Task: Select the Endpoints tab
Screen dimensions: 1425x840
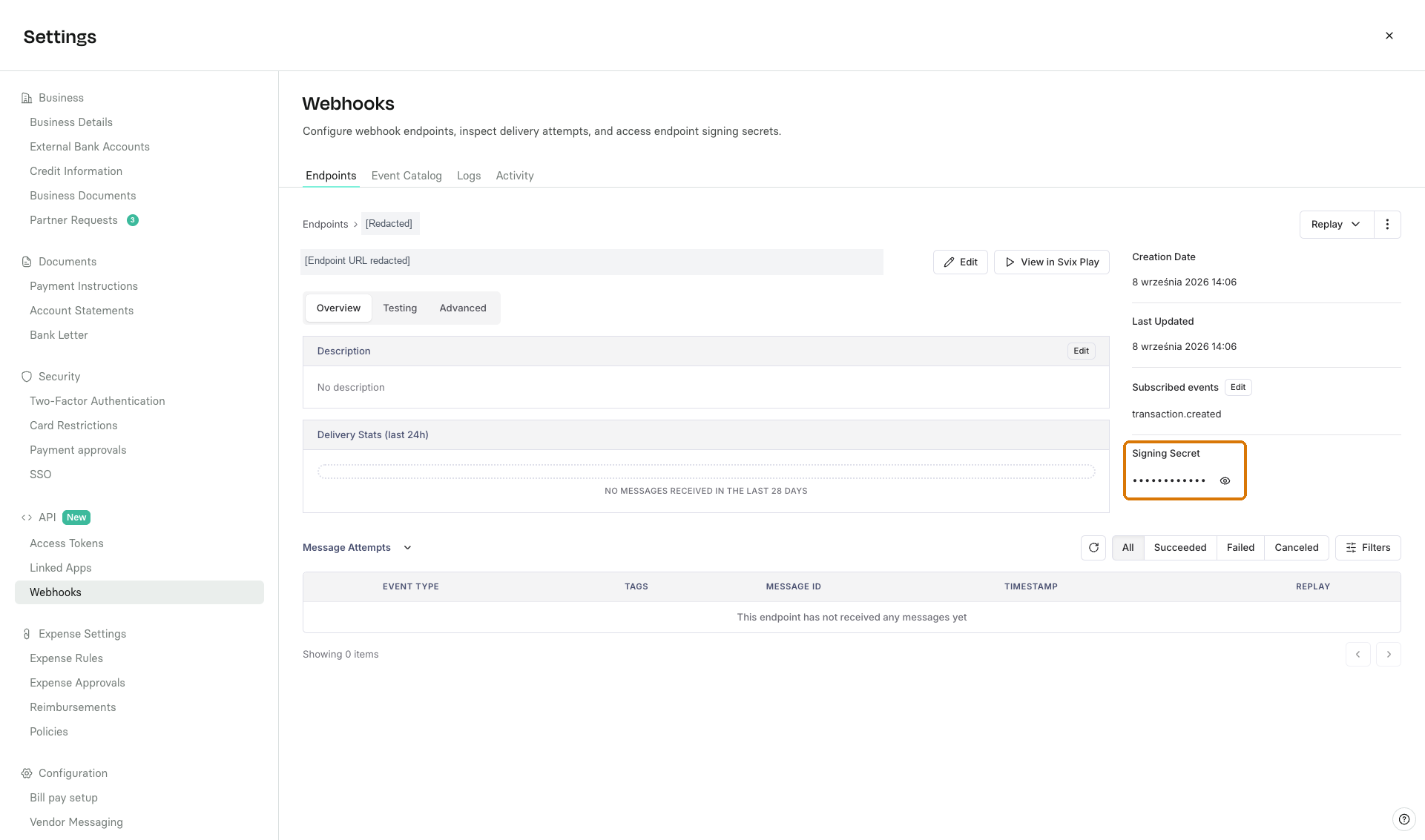Action: point(331,176)
